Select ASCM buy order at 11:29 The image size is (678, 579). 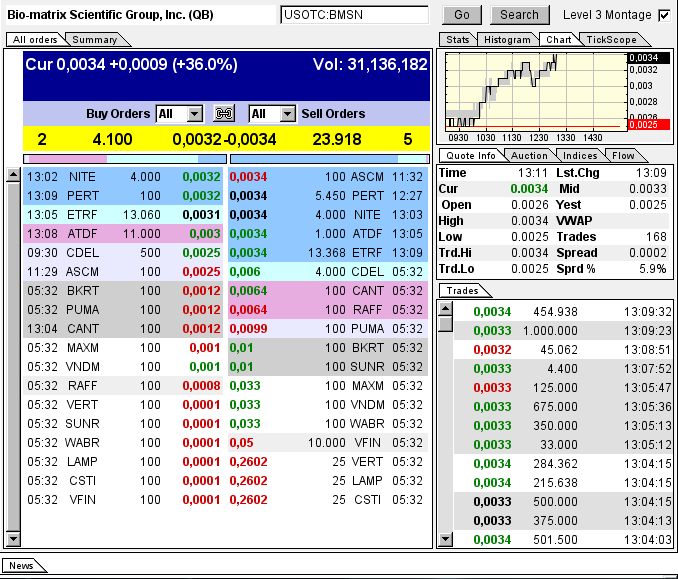[123, 272]
